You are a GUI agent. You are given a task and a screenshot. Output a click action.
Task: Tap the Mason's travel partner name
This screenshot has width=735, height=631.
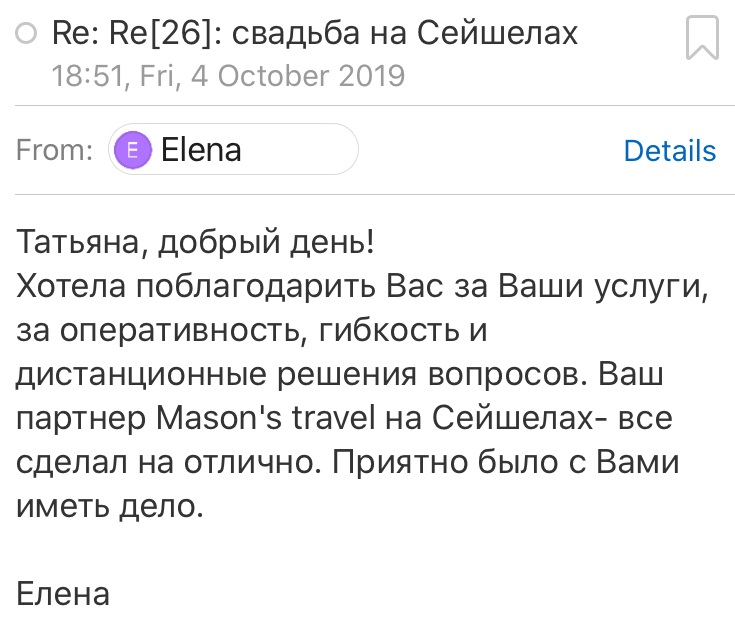click(x=266, y=418)
